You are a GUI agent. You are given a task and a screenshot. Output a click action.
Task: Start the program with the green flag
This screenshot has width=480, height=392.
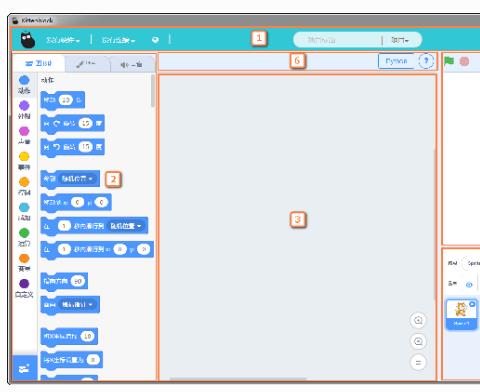(x=449, y=61)
